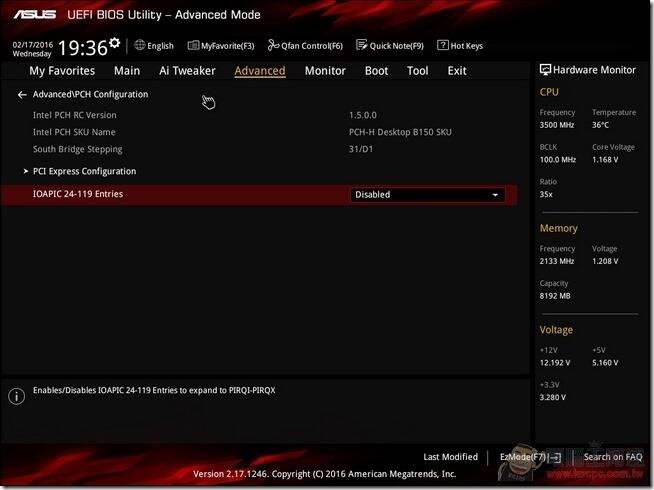Click the 1.5.0.0 version value
Image resolution: width=654 pixels, height=490 pixels.
click(x=362, y=115)
